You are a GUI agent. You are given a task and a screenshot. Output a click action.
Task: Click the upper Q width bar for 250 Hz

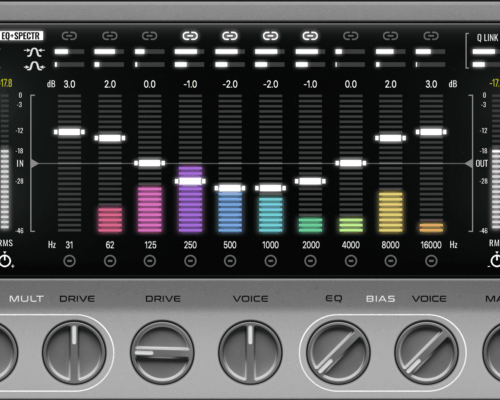(190, 52)
